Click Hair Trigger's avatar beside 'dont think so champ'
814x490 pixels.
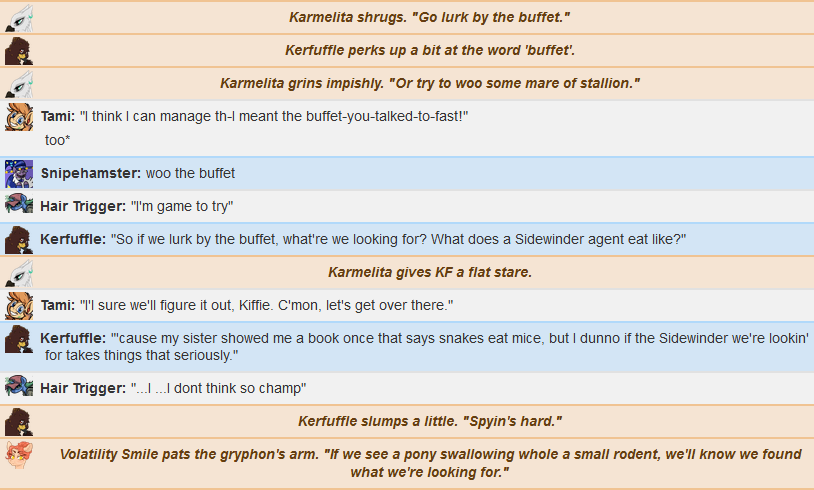coord(19,386)
